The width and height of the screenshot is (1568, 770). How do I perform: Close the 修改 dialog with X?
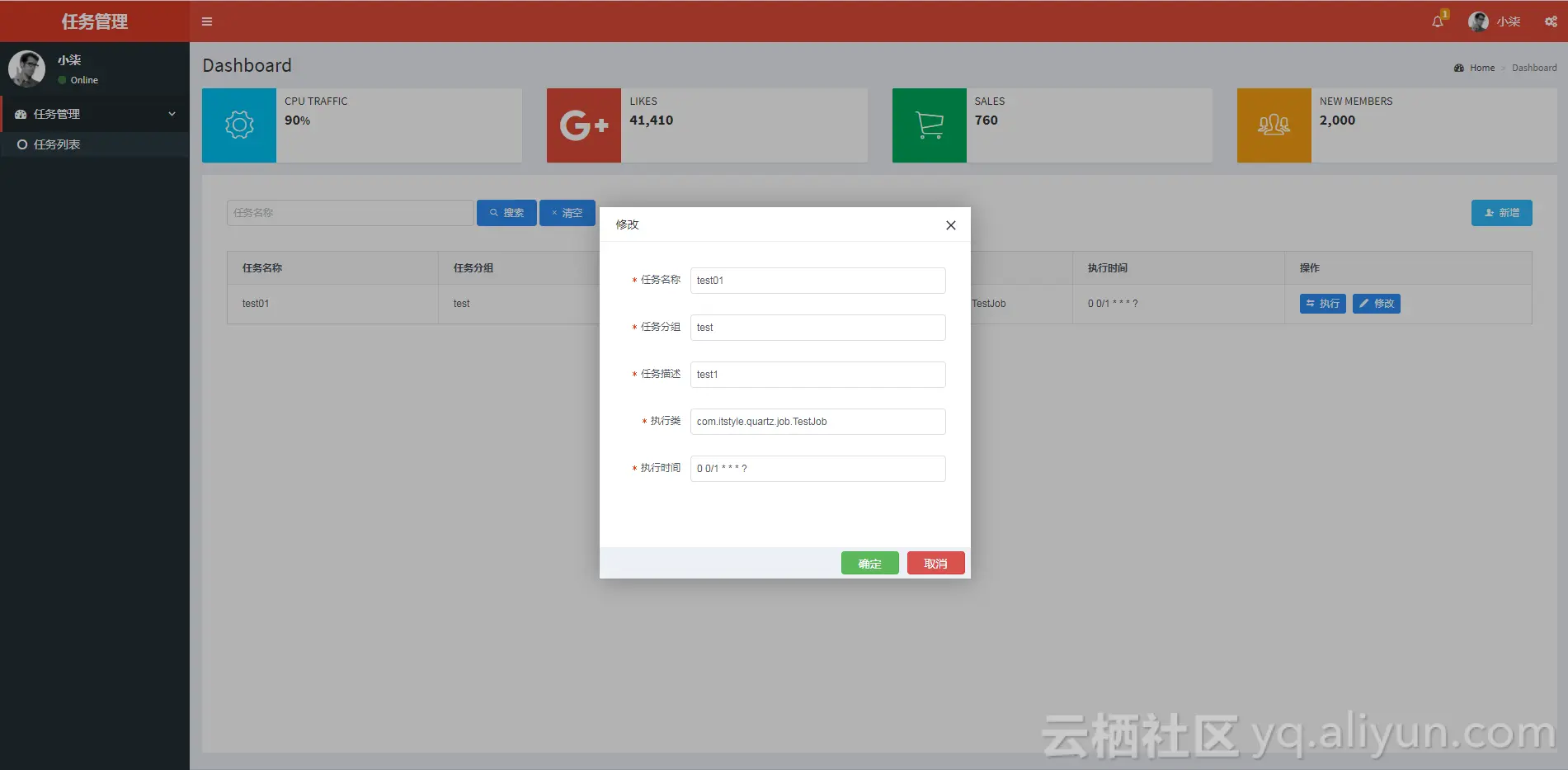pyautogui.click(x=951, y=225)
